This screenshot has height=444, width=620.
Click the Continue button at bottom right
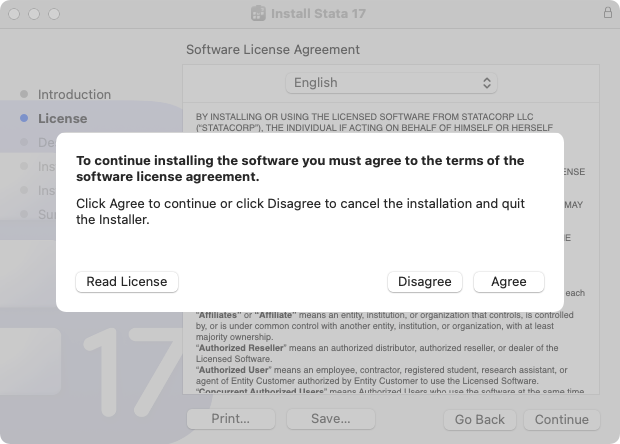tap(561, 419)
